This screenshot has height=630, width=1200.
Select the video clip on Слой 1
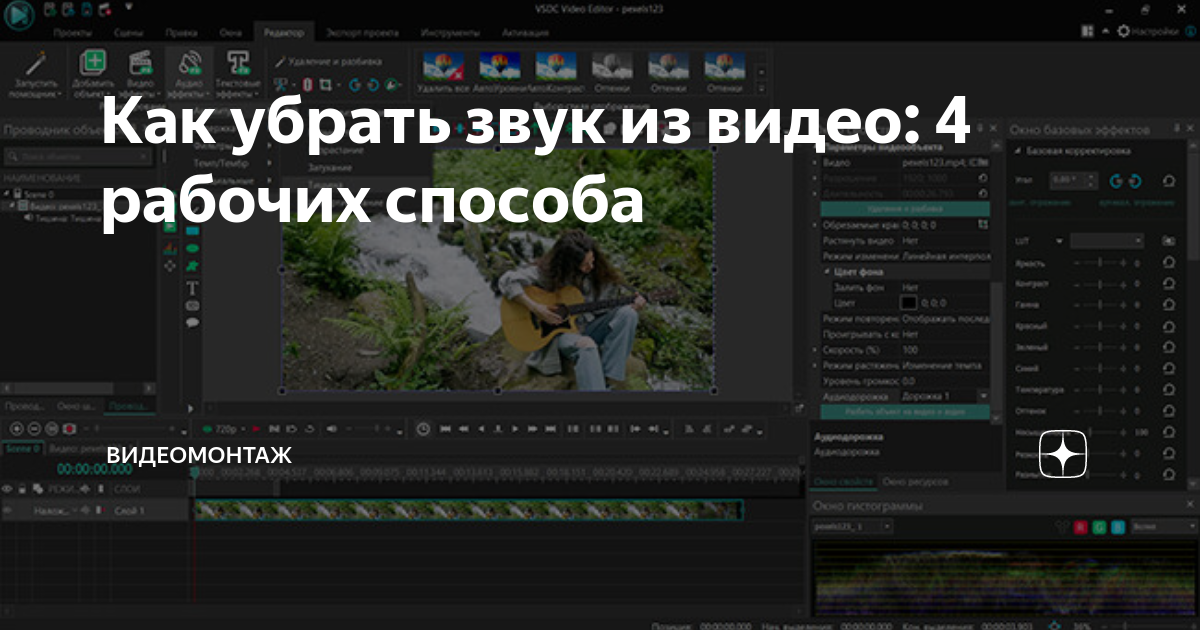(x=468, y=511)
